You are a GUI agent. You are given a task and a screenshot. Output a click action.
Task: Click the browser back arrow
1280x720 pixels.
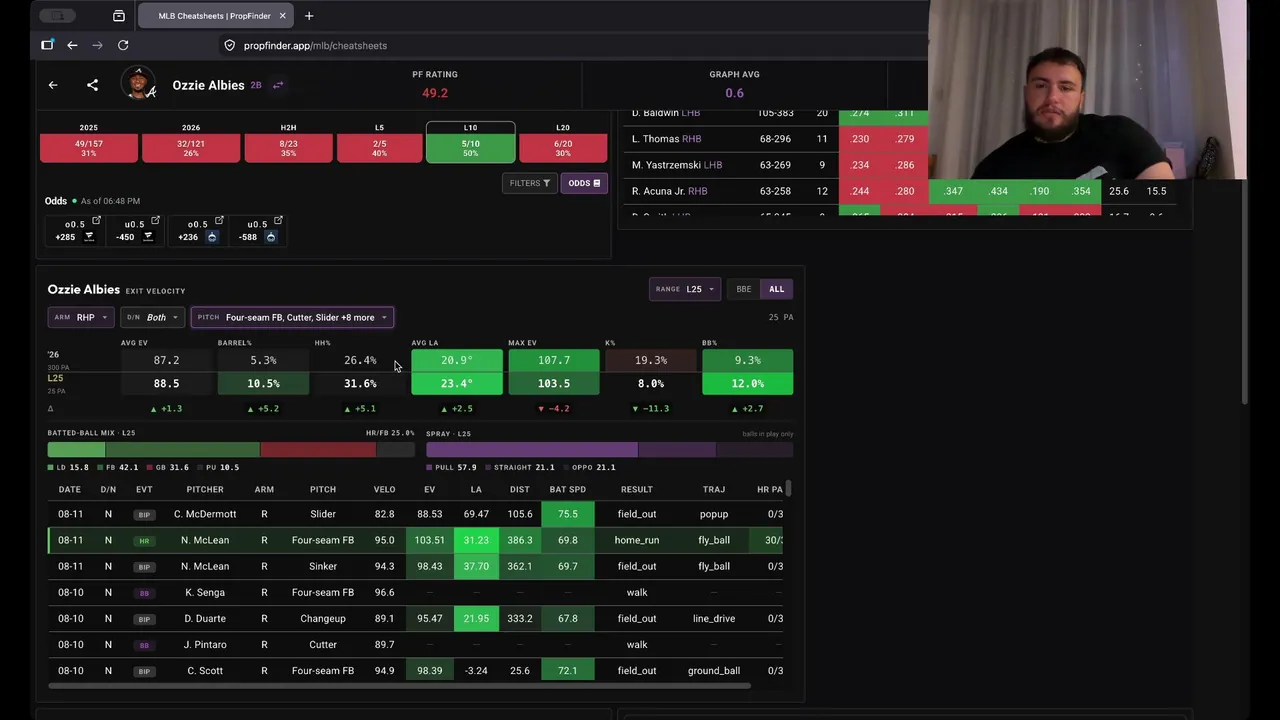(x=72, y=45)
